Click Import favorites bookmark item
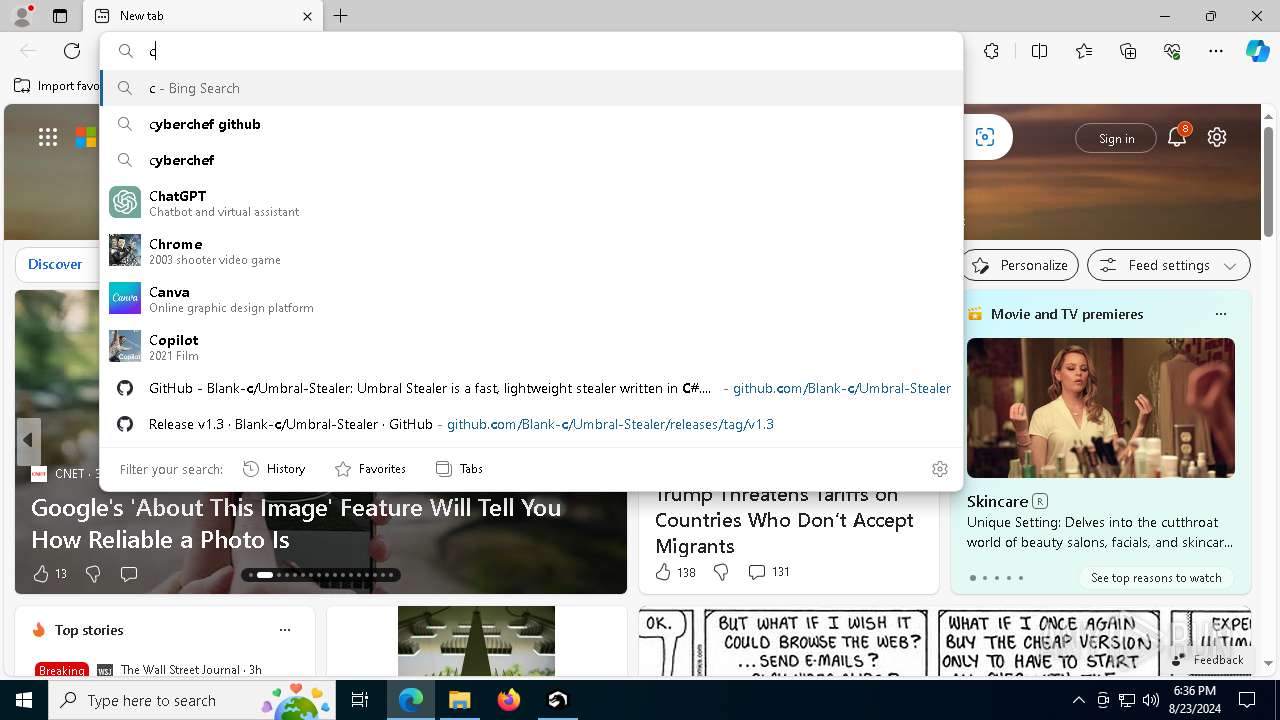The image size is (1280, 720). (x=56, y=86)
